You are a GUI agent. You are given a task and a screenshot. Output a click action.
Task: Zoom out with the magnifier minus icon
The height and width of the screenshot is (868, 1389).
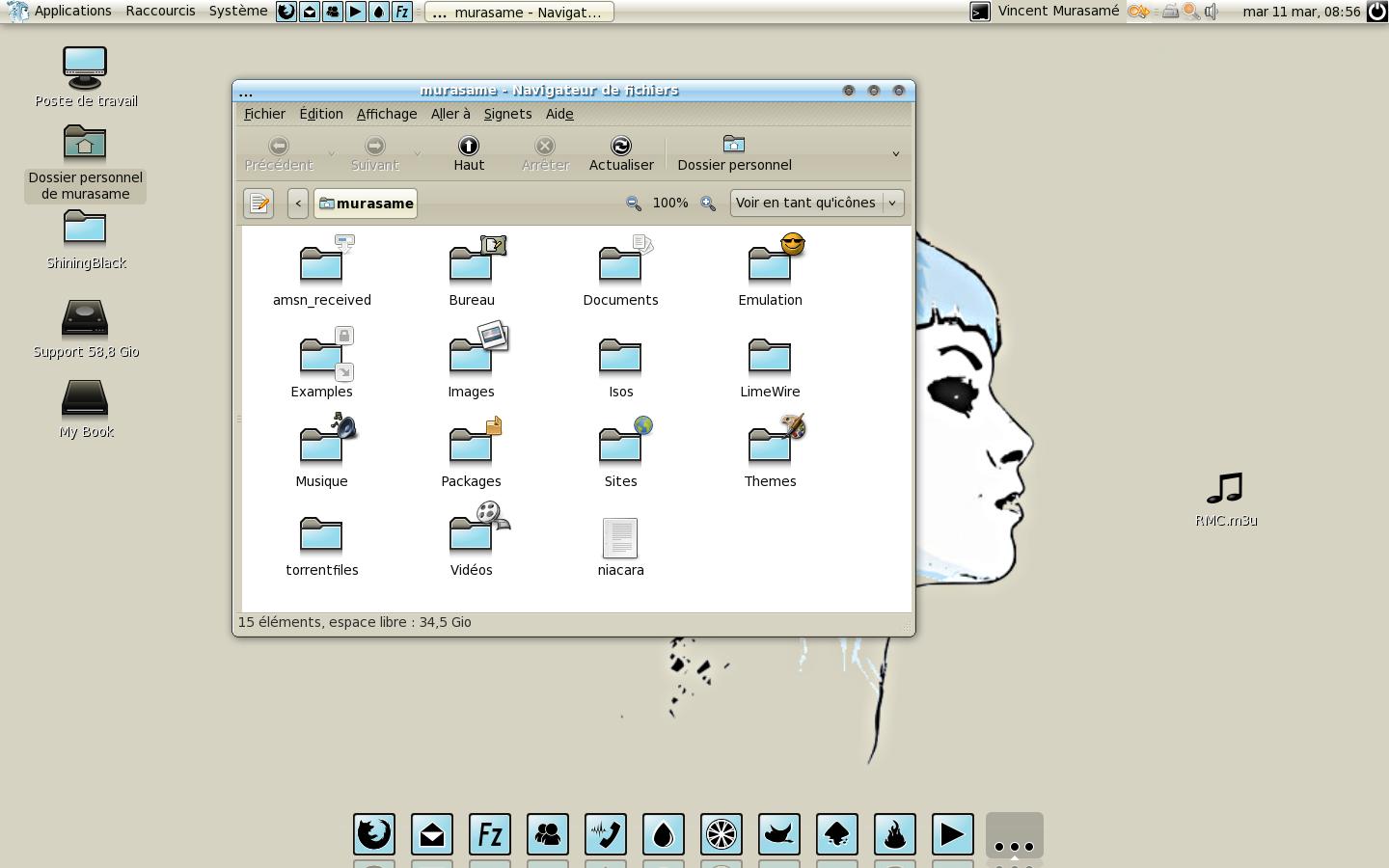pos(633,203)
